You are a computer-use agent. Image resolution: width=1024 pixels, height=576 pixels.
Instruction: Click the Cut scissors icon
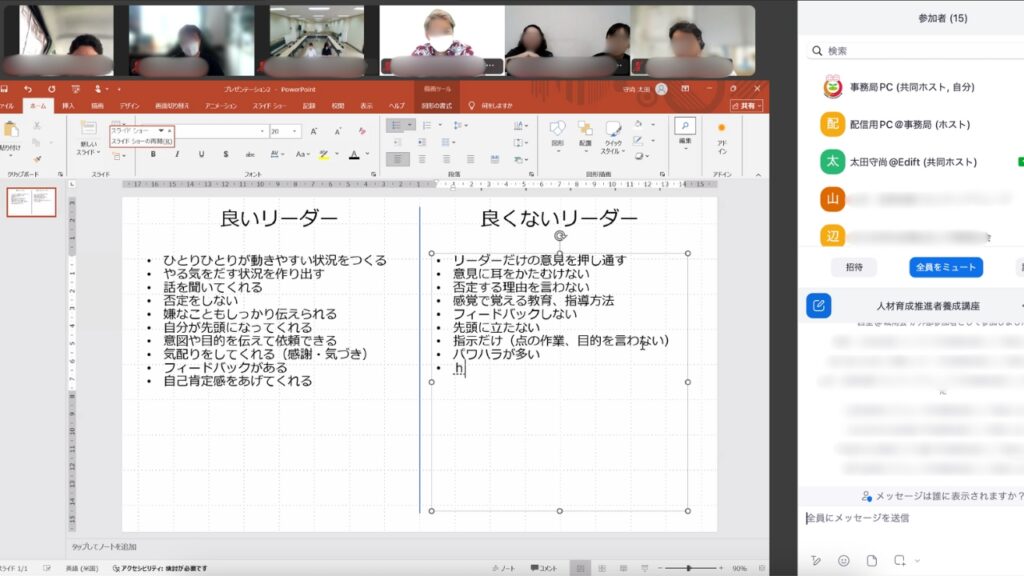tap(37, 125)
